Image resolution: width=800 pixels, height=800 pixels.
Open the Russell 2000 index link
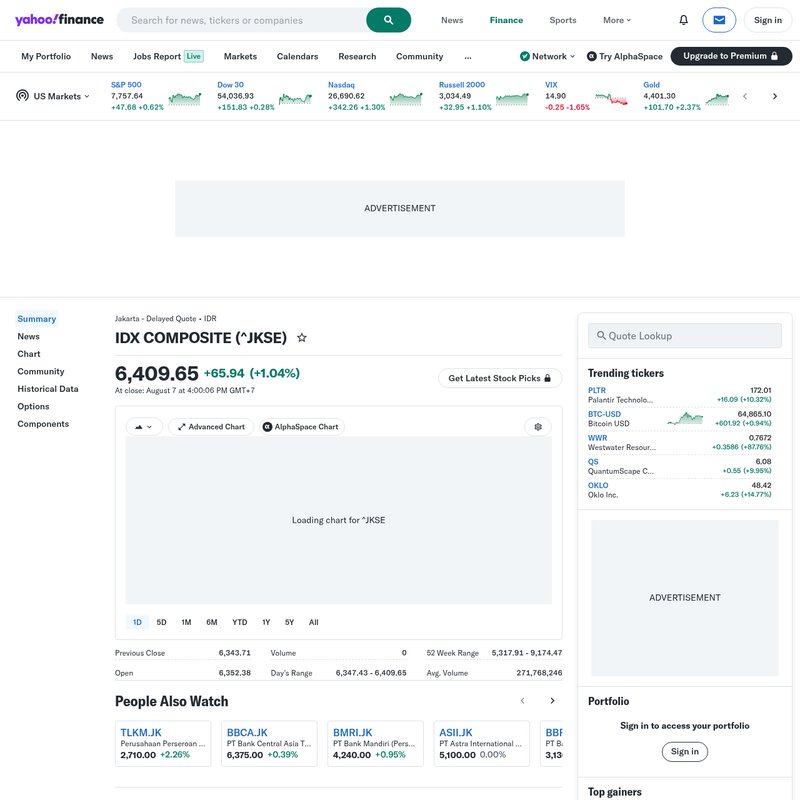coord(462,85)
